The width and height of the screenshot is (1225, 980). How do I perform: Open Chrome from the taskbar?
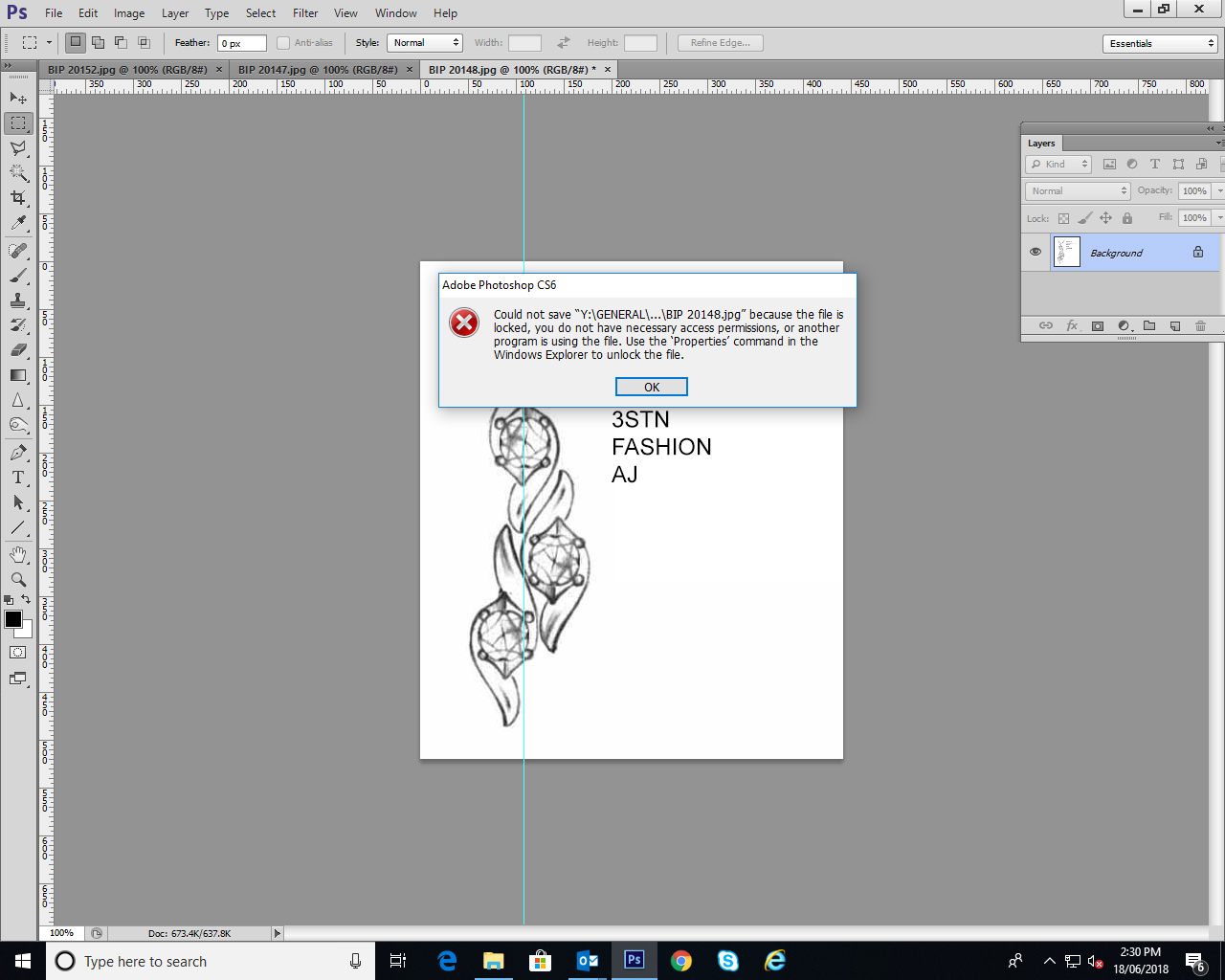pos(681,961)
